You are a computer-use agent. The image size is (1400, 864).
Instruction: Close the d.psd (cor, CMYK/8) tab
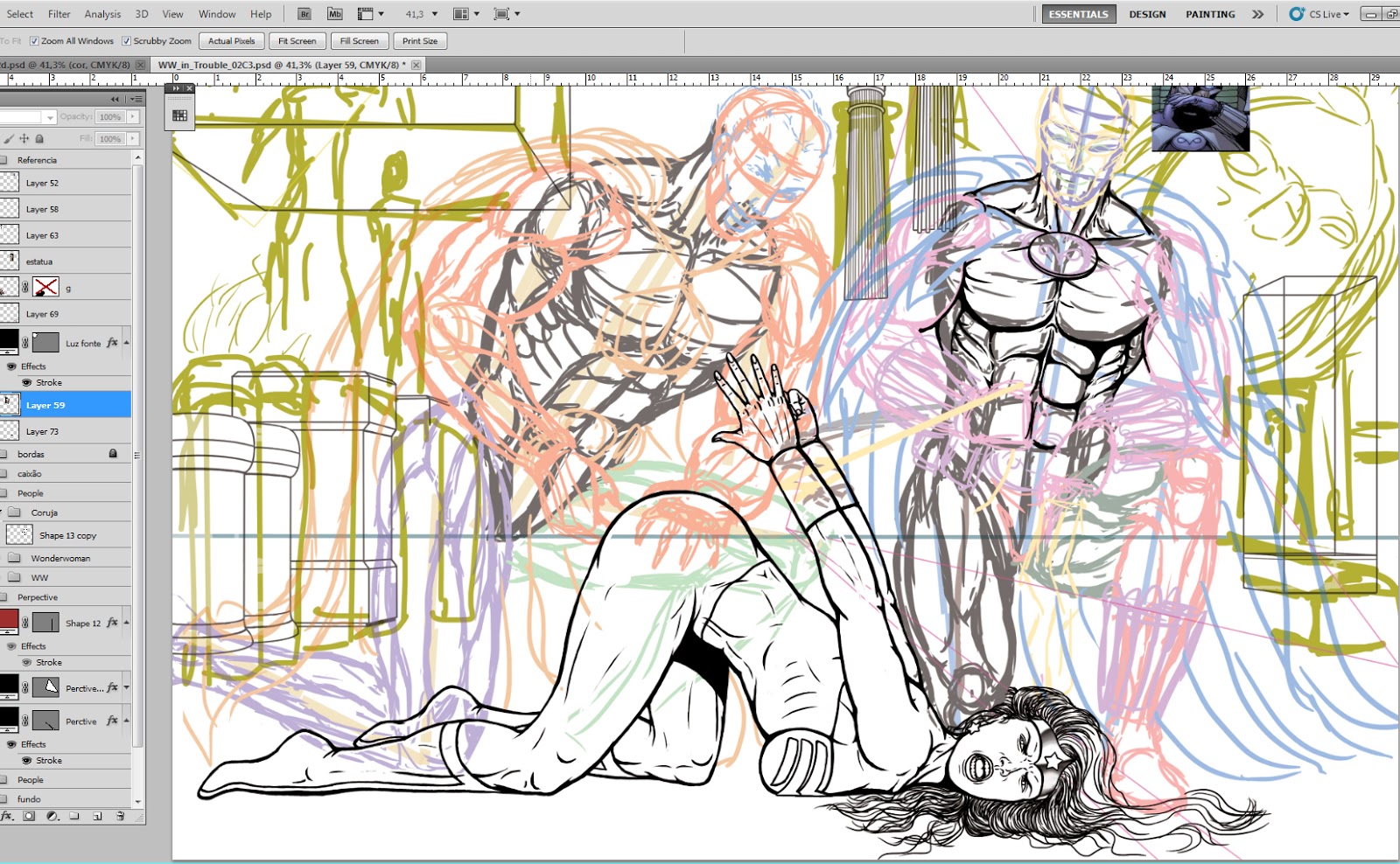pos(140,65)
